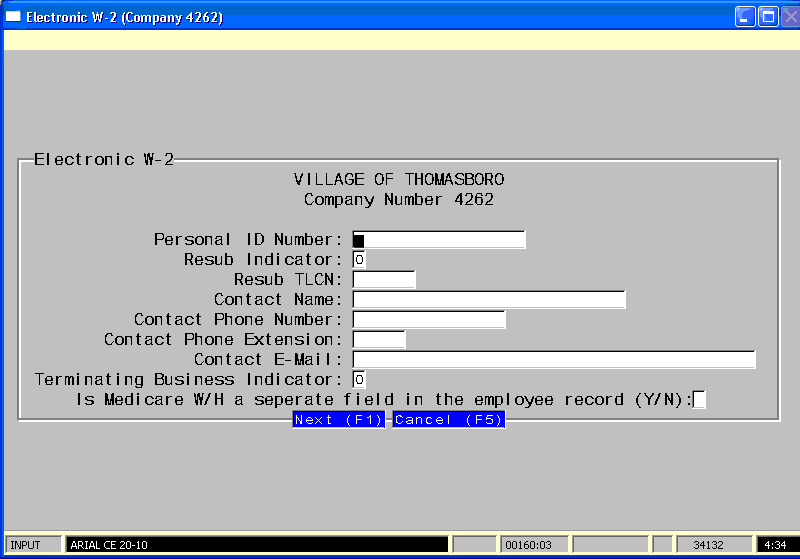Minimize the Electronic W-2 window
This screenshot has height=559, width=800.
click(746, 17)
